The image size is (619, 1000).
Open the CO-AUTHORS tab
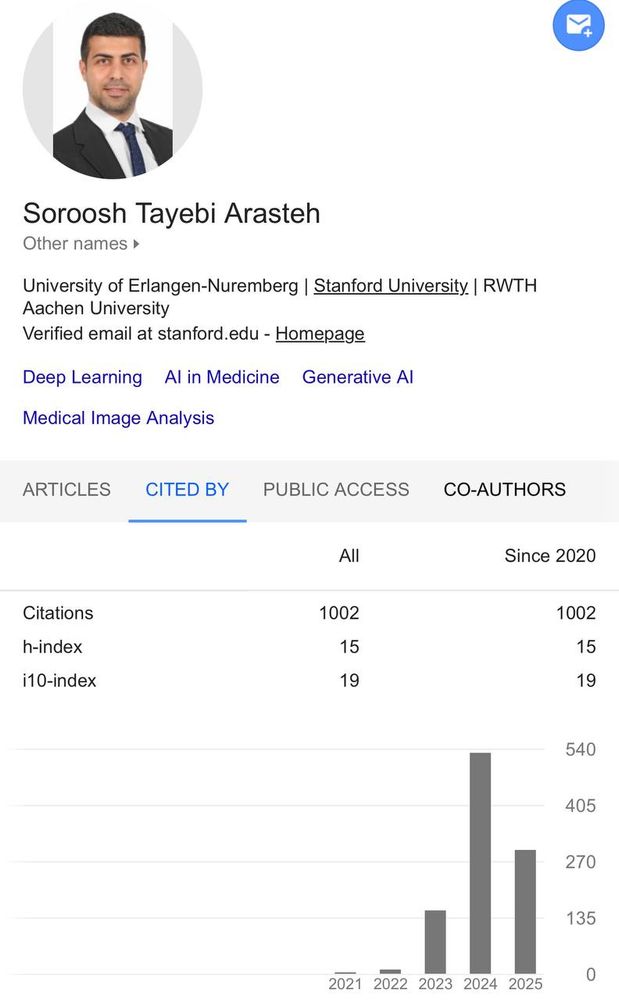[505, 489]
